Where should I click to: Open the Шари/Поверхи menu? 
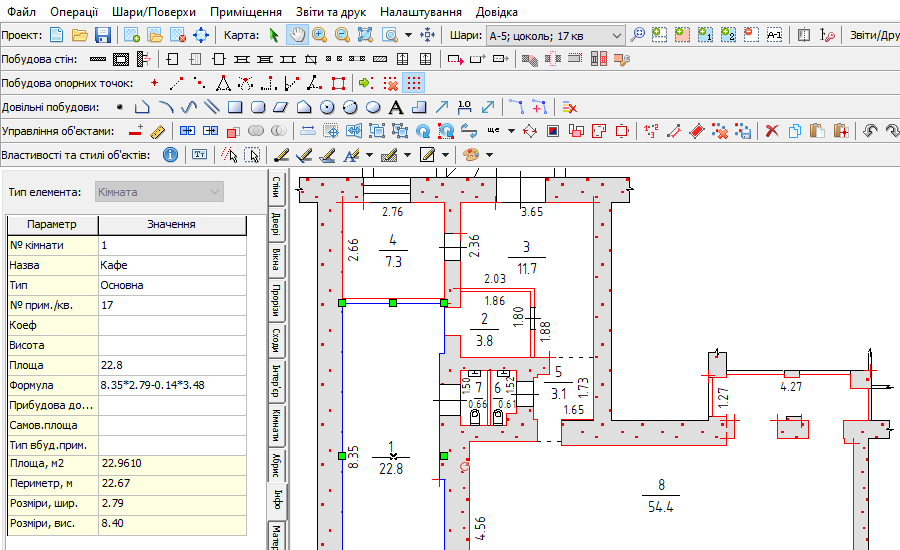(x=154, y=11)
